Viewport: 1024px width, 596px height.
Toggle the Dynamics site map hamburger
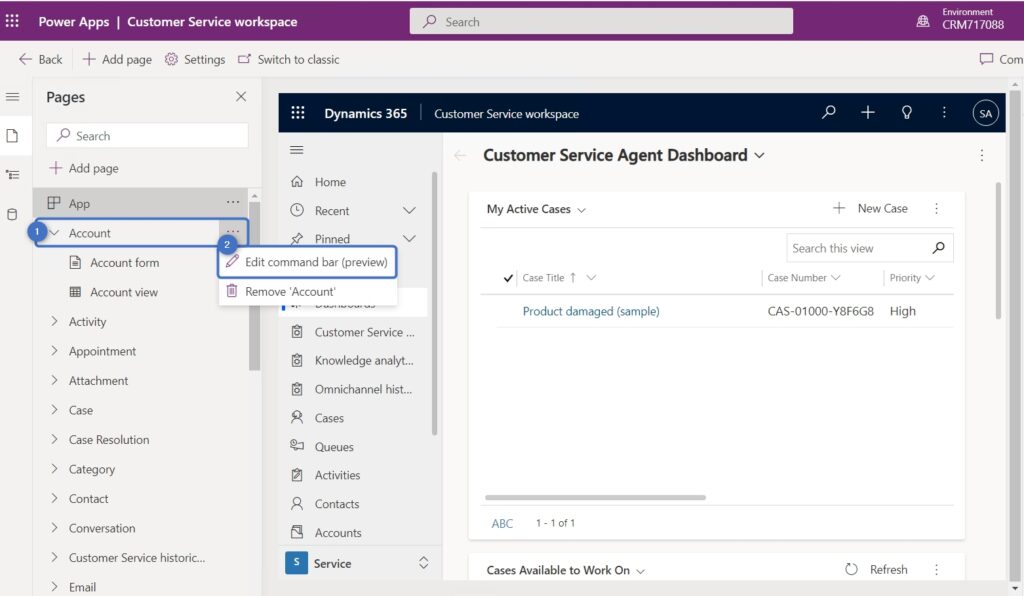[x=296, y=150]
